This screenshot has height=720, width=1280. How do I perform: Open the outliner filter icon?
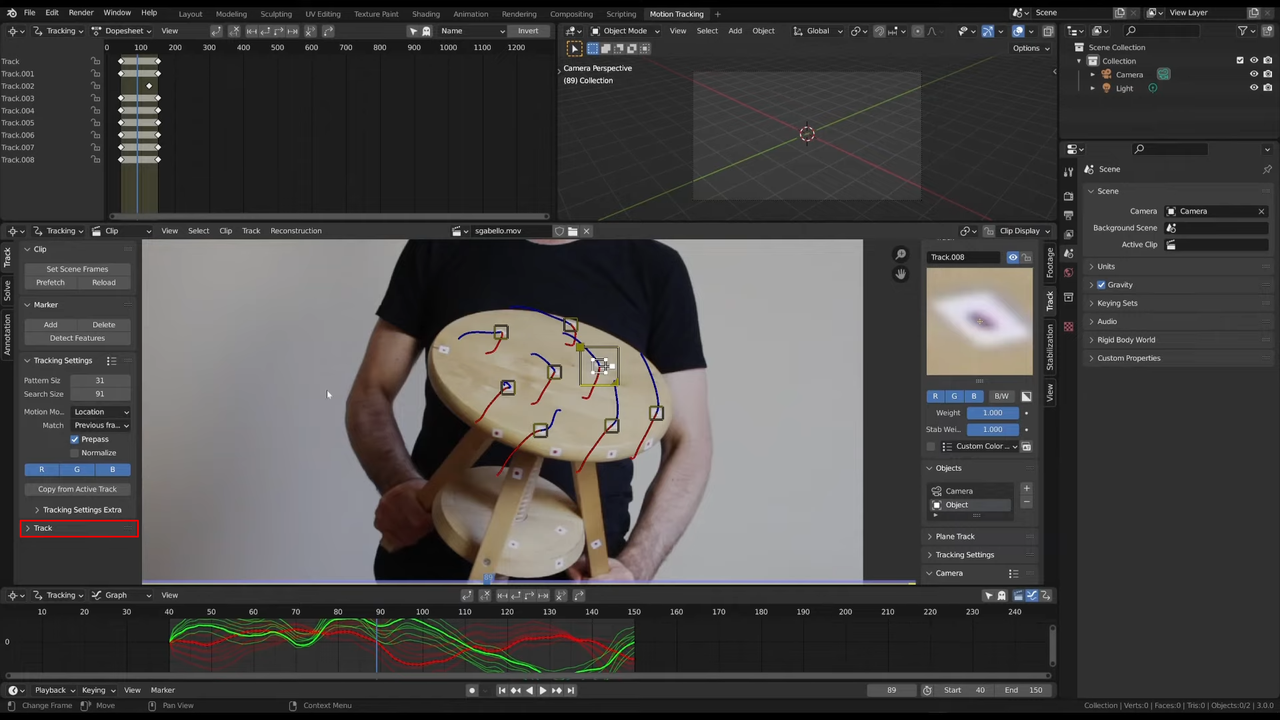(x=1243, y=31)
